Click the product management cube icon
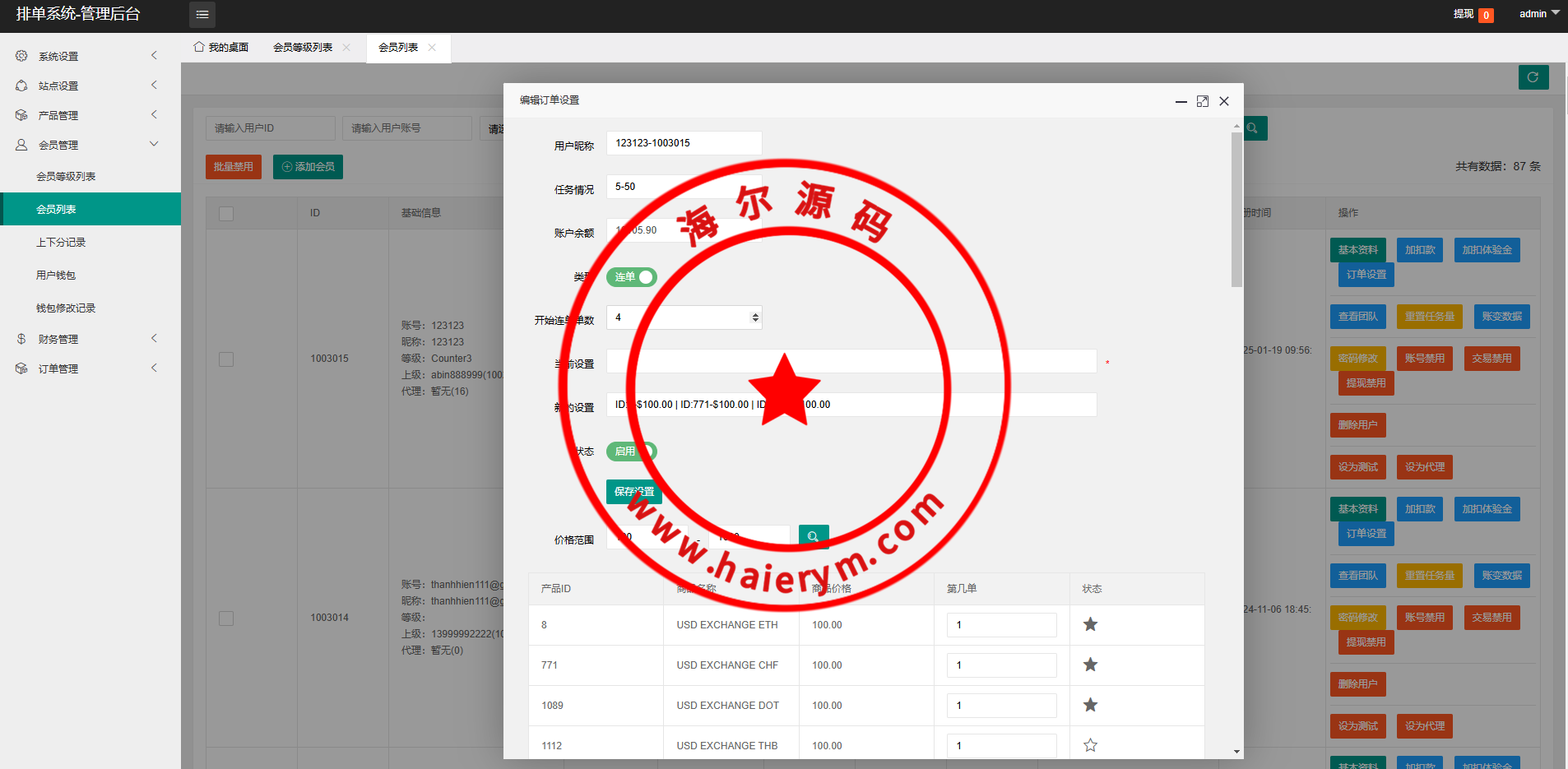 pyautogui.click(x=21, y=115)
